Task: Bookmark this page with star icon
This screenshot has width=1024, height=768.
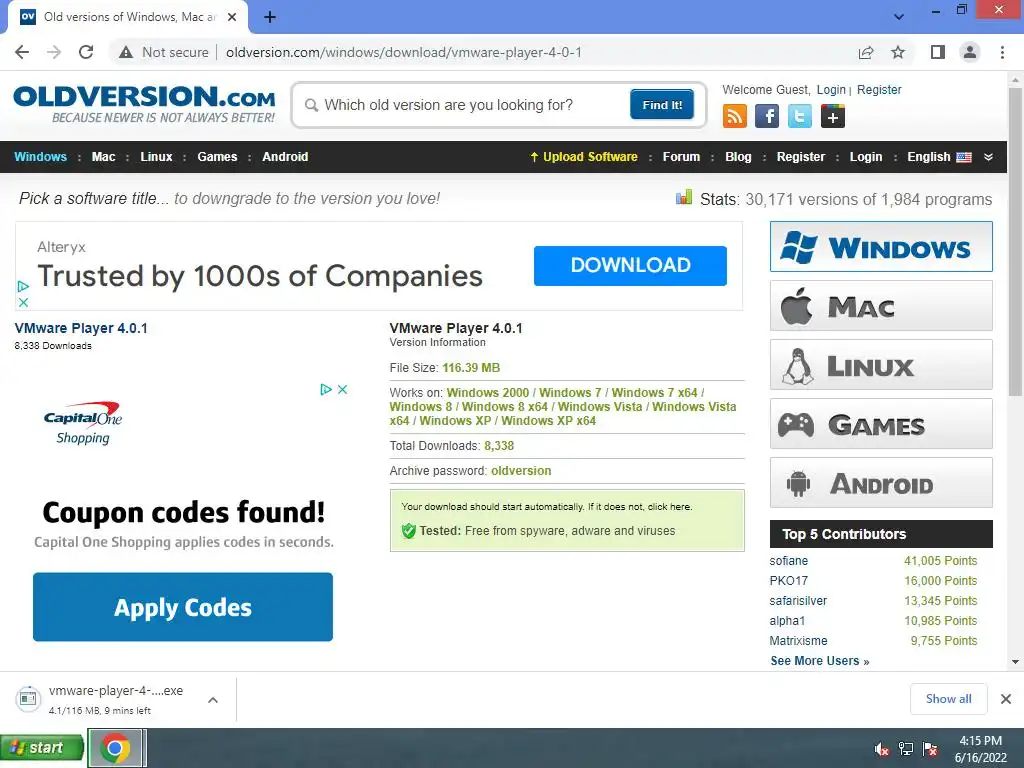Action: click(898, 52)
